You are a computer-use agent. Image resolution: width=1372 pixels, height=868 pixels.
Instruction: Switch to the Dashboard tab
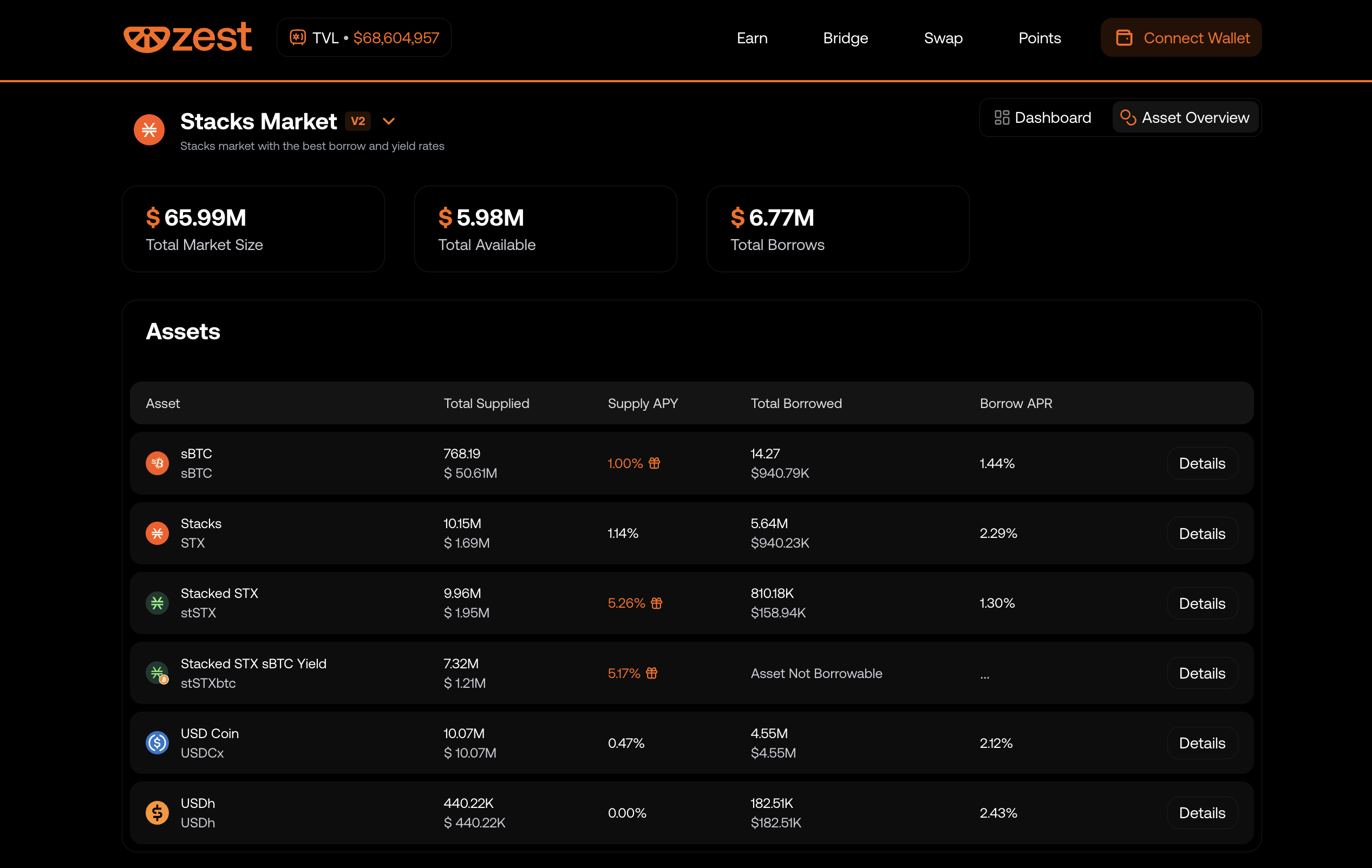tap(1043, 117)
